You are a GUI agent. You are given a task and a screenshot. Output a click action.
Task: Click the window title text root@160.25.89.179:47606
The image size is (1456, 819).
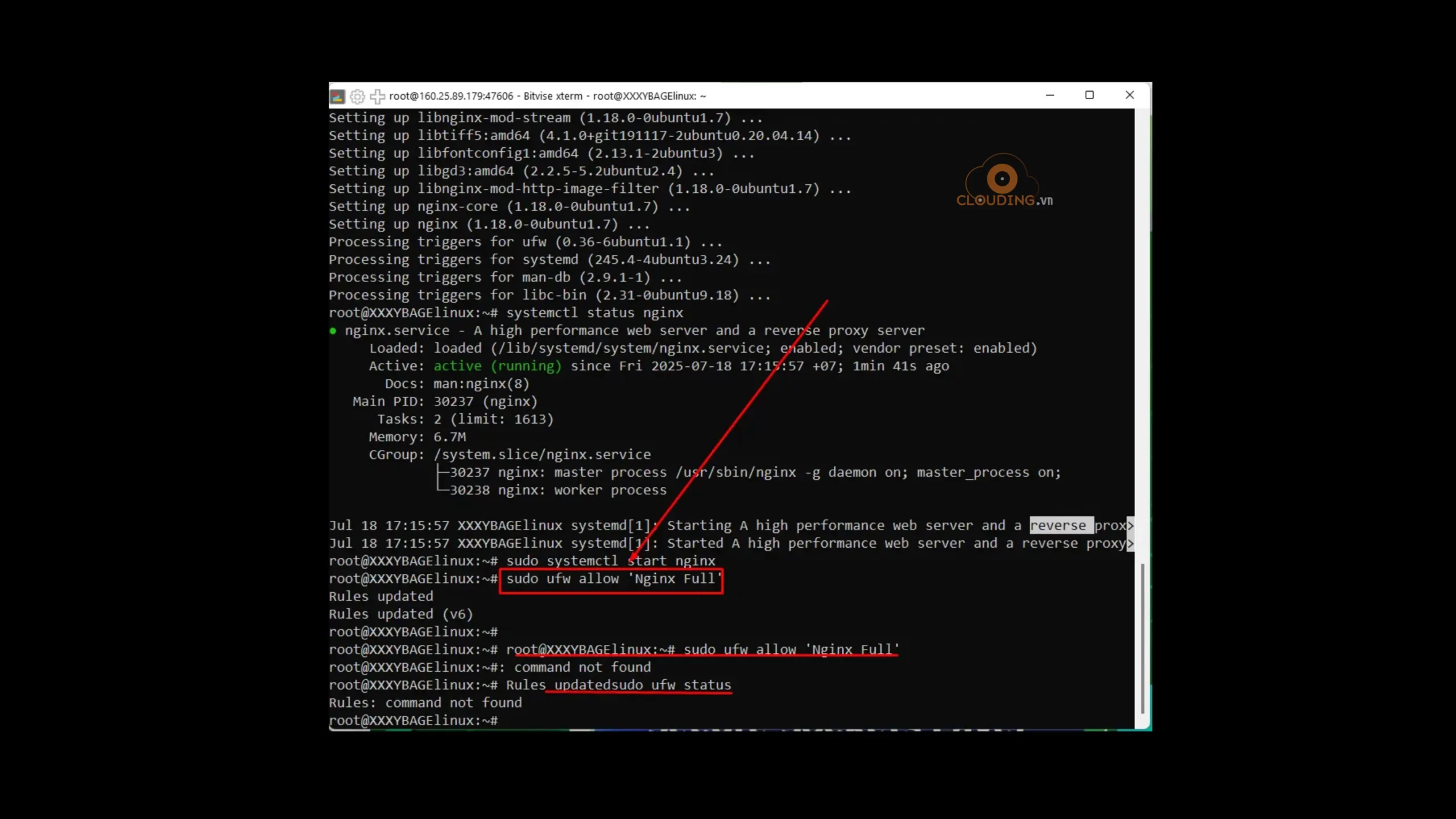point(451,96)
